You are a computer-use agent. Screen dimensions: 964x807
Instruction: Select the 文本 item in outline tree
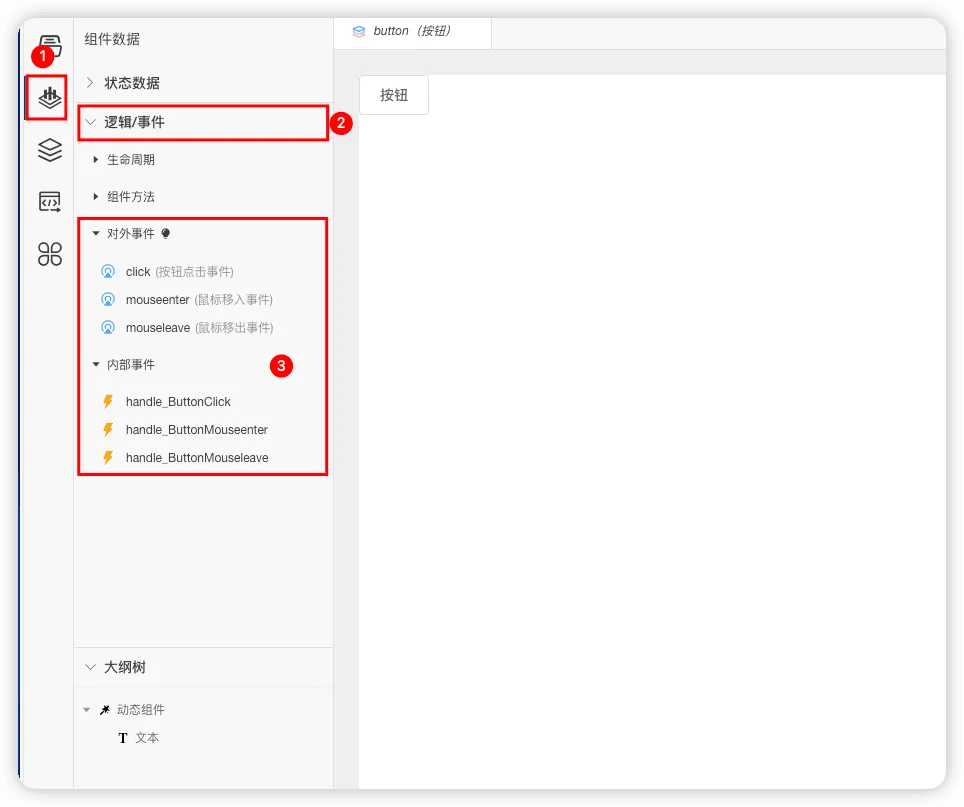tap(147, 738)
